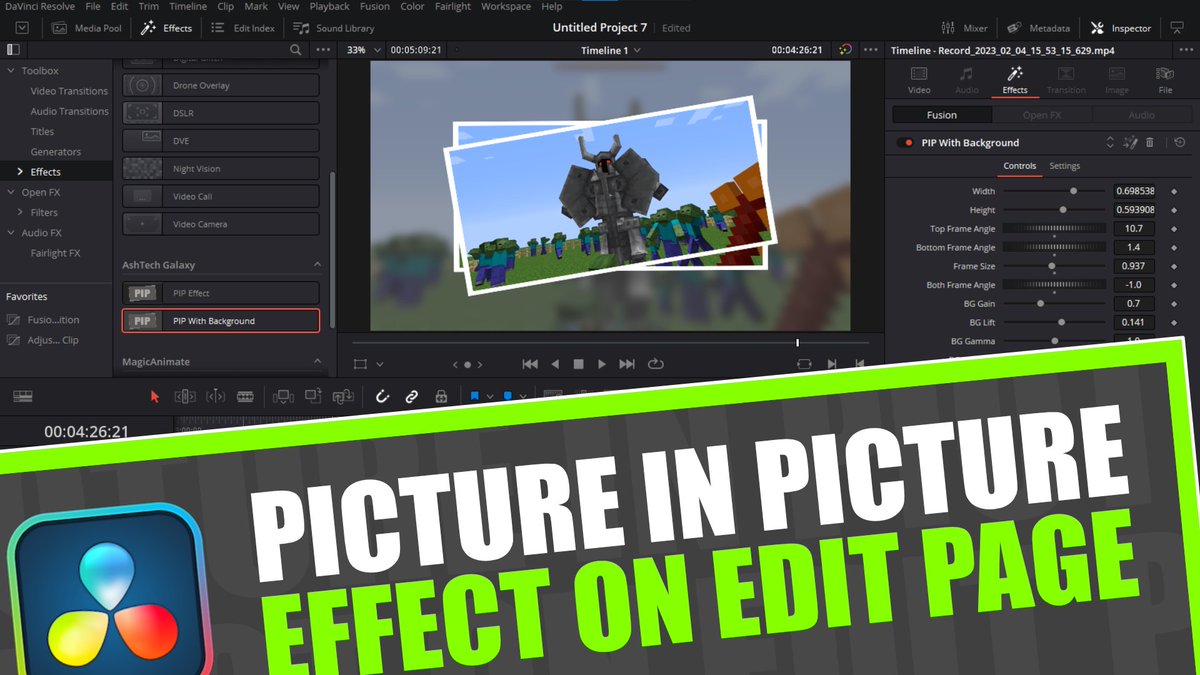Image resolution: width=1200 pixels, height=675 pixels.
Task: Select Video Transitions in Toolbox
Action: pyautogui.click(x=69, y=91)
